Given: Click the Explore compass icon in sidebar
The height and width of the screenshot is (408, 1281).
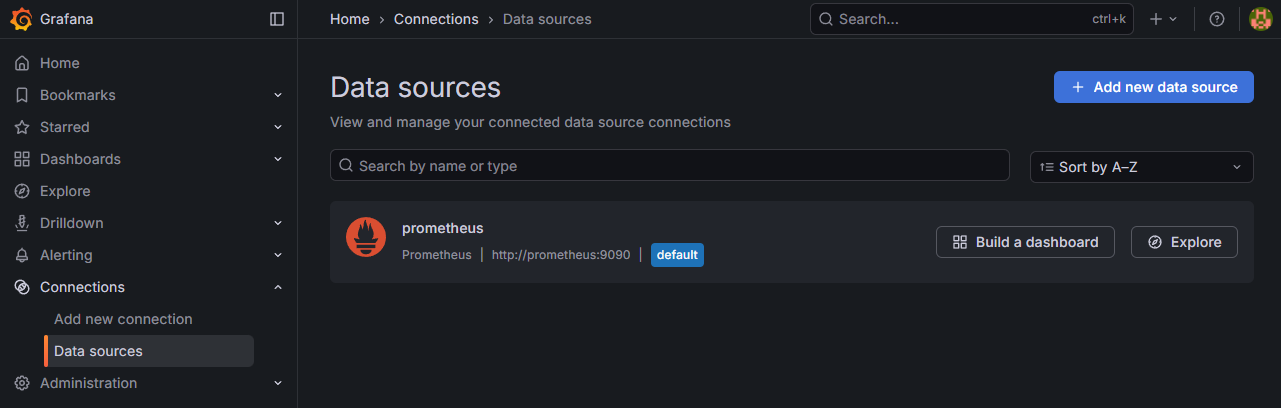Looking at the screenshot, I should point(21,191).
